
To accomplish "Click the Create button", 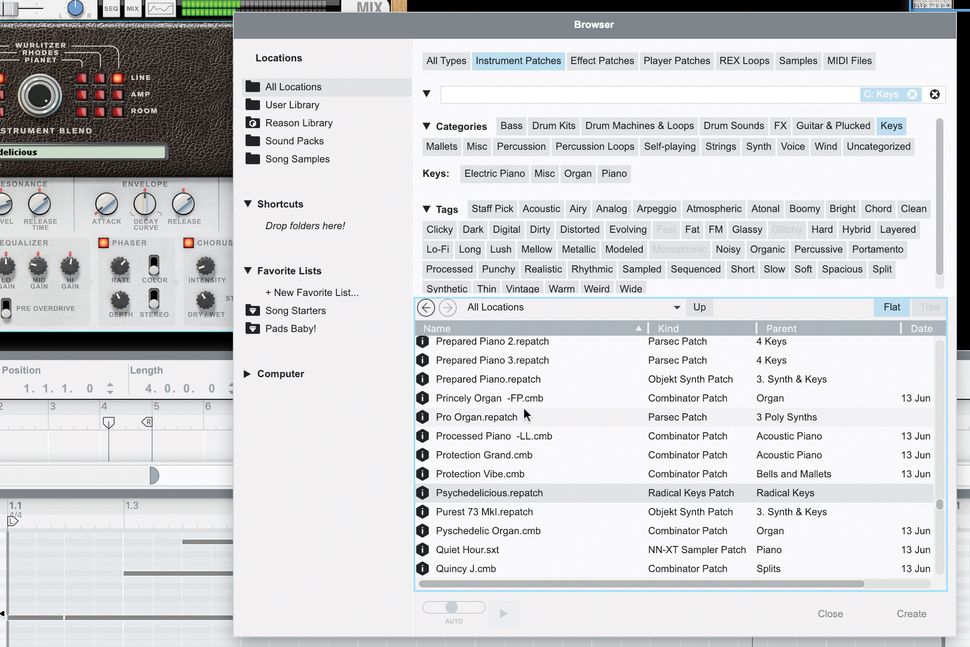I will [911, 613].
